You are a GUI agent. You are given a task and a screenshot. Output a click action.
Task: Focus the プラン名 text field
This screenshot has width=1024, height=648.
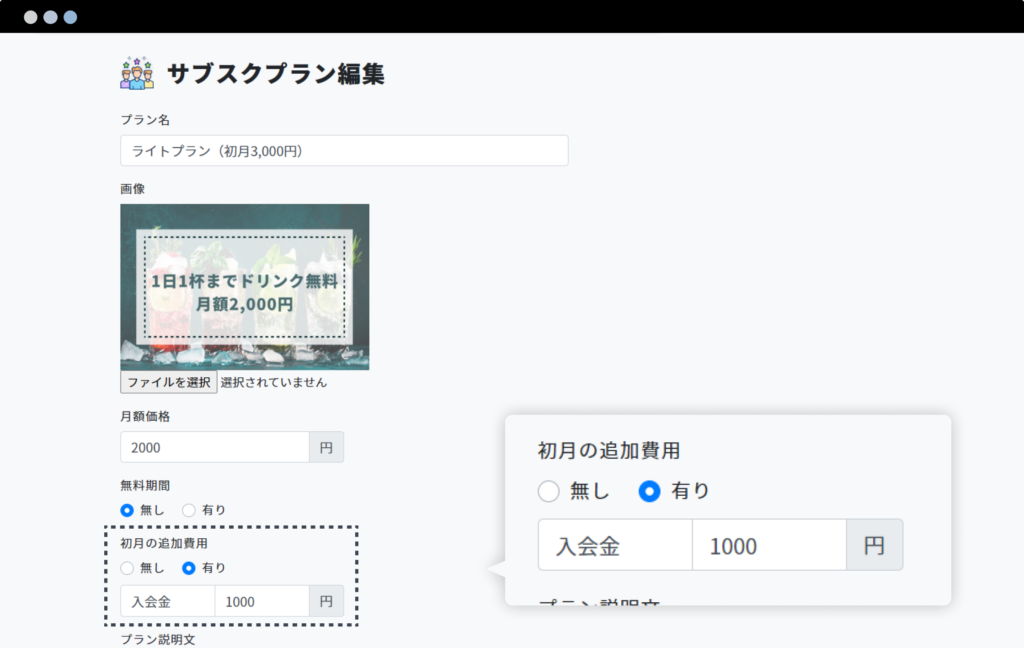tap(344, 151)
